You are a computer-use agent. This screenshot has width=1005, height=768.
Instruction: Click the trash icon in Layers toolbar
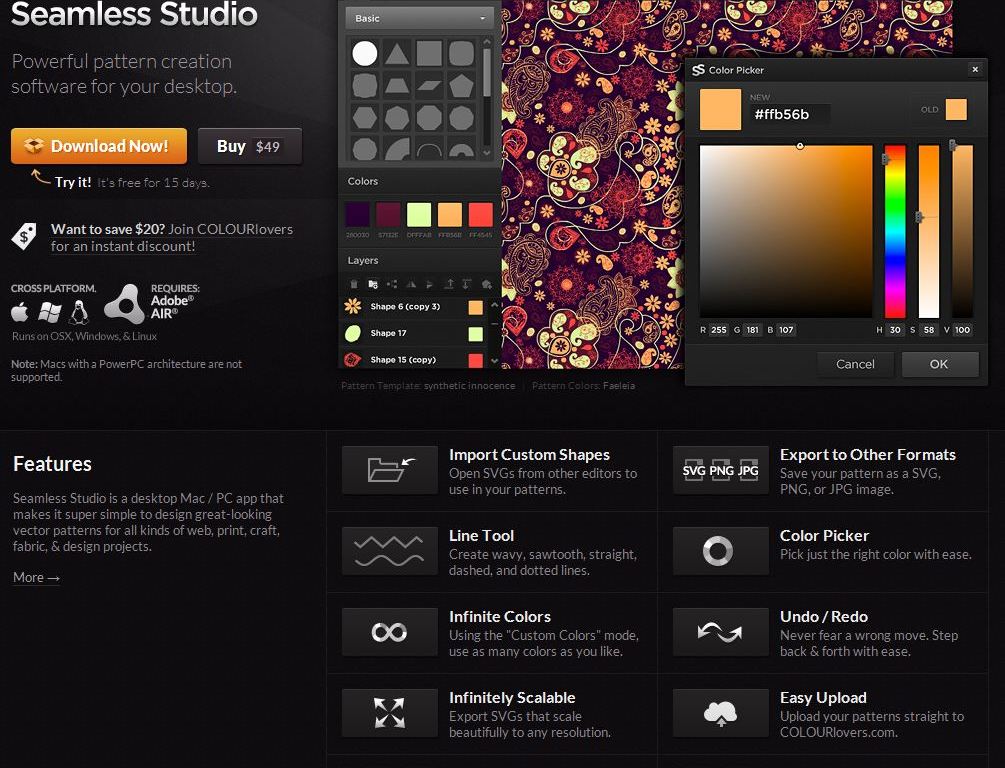coord(354,284)
